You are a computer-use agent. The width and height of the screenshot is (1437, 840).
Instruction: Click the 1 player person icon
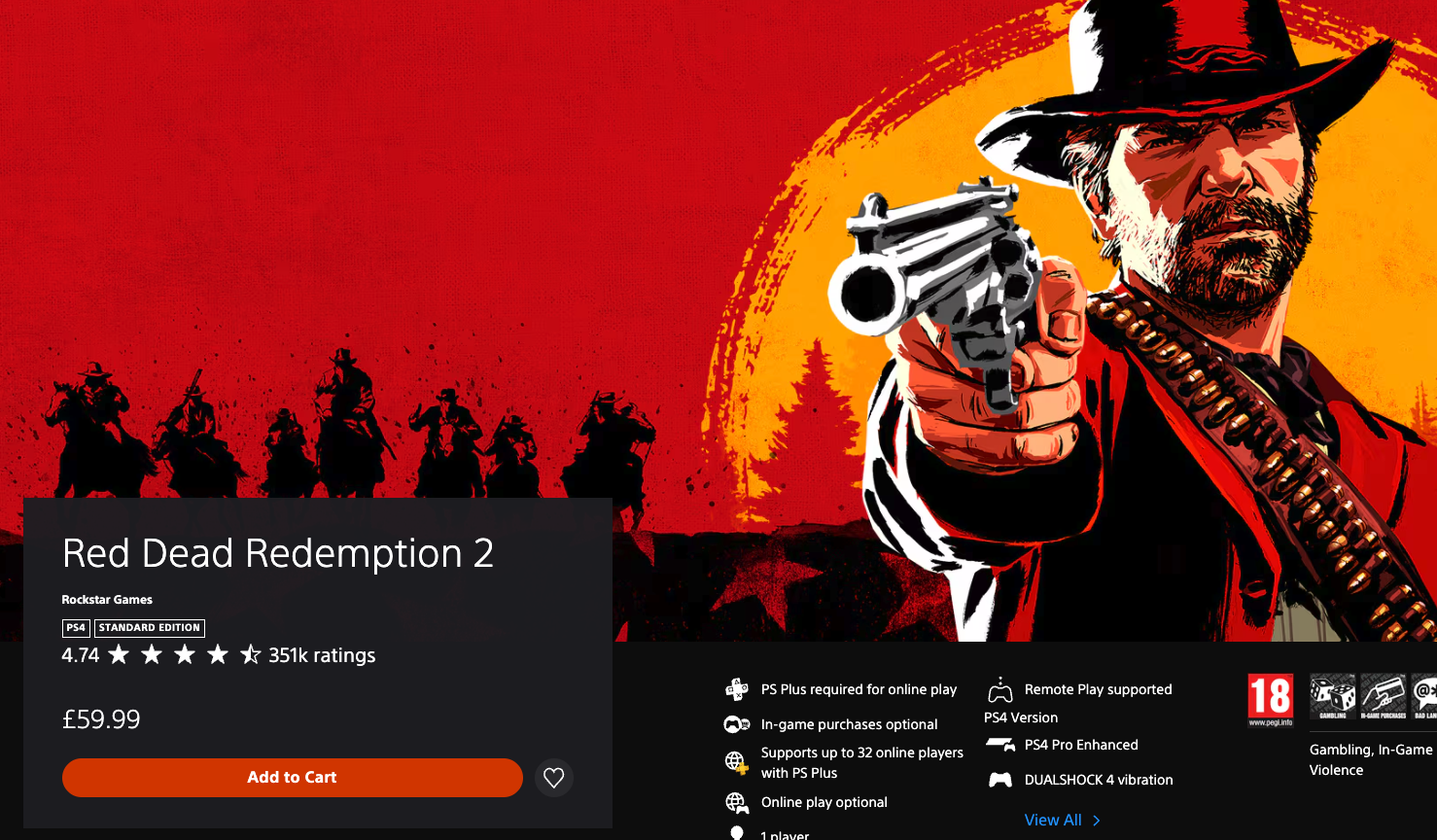coord(737,834)
